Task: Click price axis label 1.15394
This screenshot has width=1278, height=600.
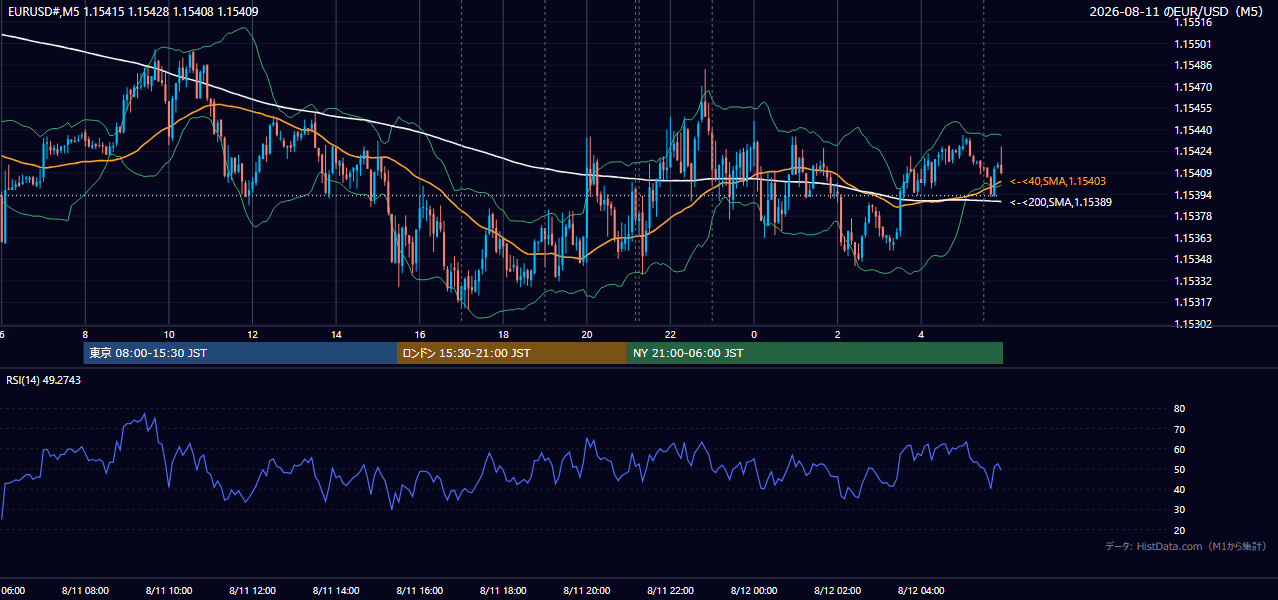Action: click(1193, 195)
